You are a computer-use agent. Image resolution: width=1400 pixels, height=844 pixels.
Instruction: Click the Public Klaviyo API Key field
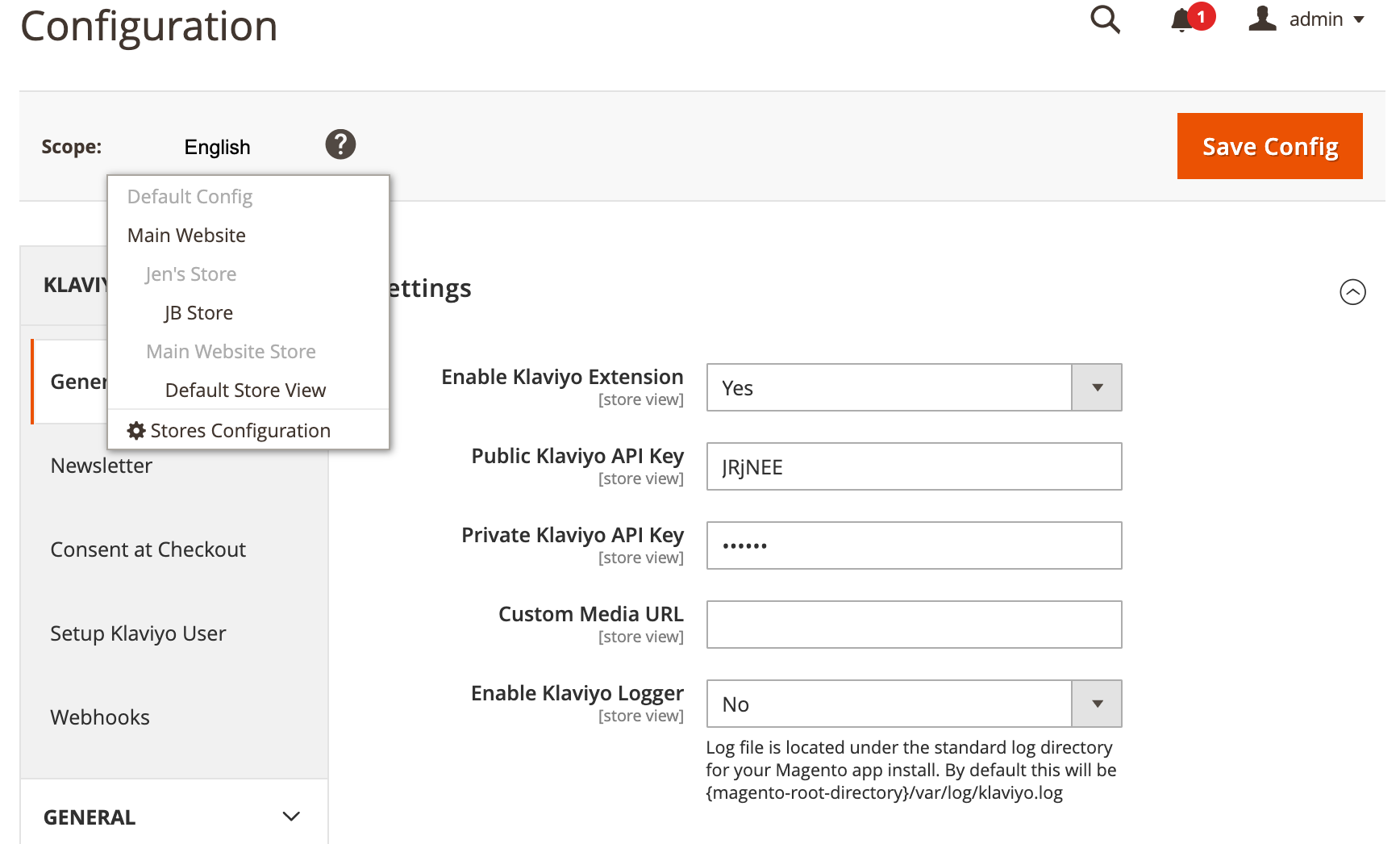[914, 467]
